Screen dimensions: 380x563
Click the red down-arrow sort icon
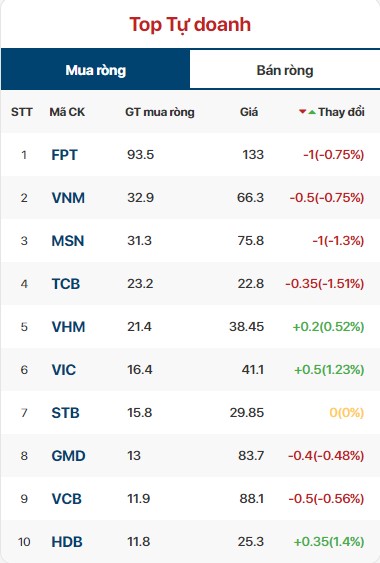pos(302,112)
